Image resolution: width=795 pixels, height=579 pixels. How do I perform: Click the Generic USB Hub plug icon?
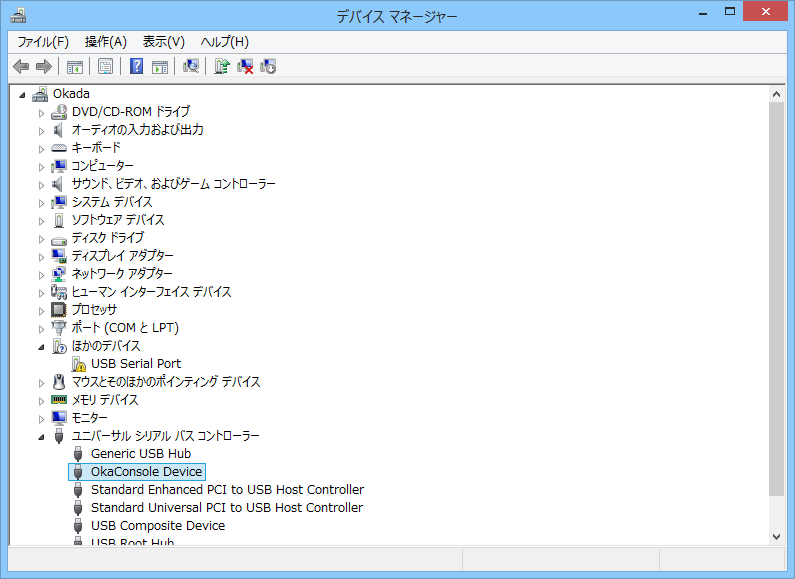78,454
